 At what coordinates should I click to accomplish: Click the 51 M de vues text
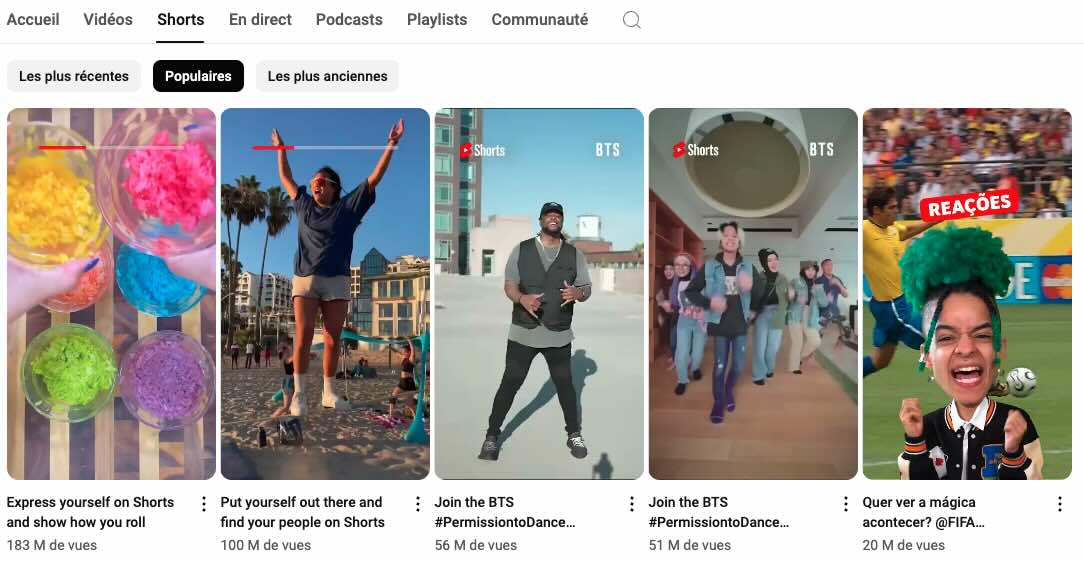[x=690, y=545]
